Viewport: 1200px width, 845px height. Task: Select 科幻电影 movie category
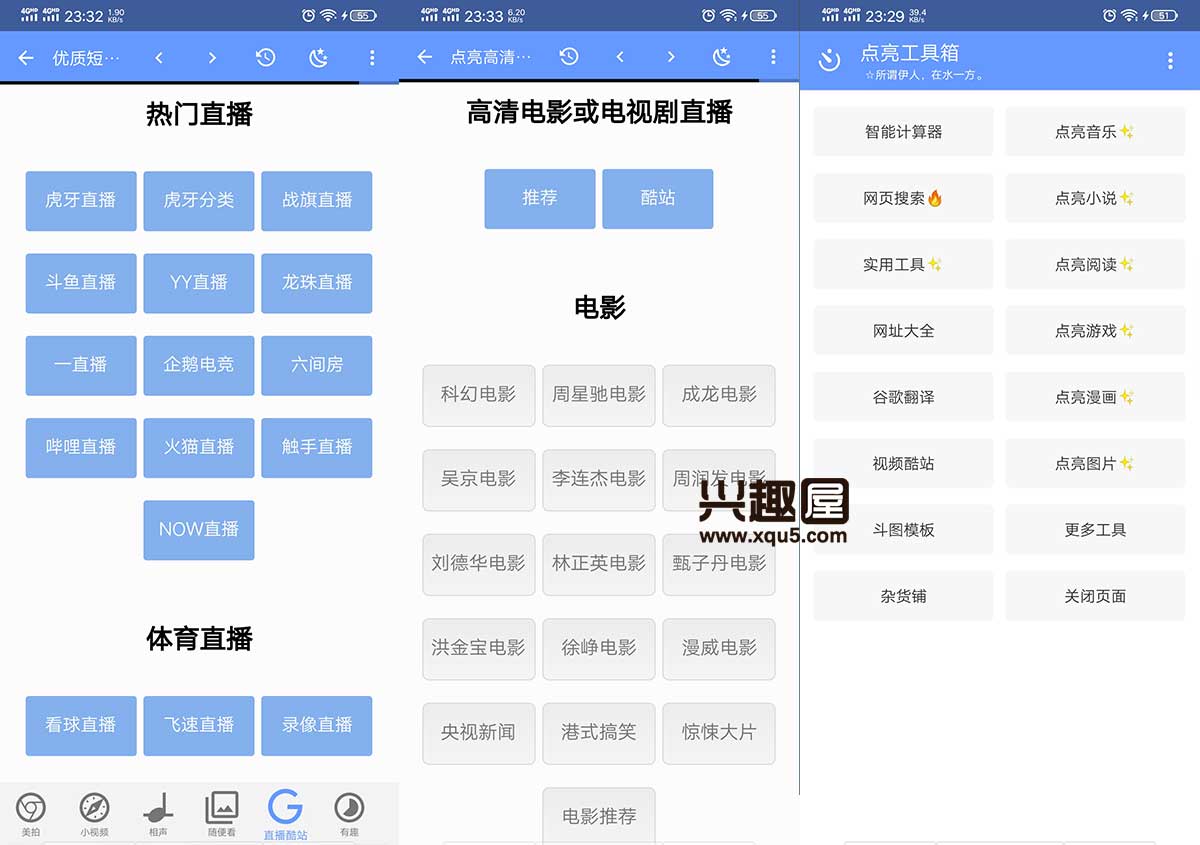[479, 395]
